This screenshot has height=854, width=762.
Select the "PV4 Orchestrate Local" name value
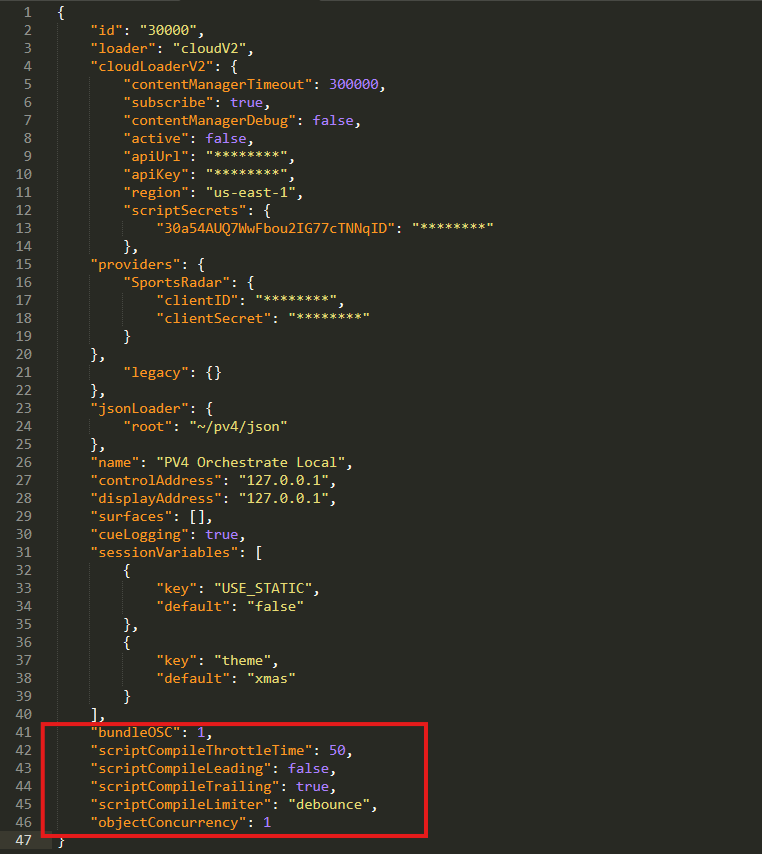click(x=251, y=463)
